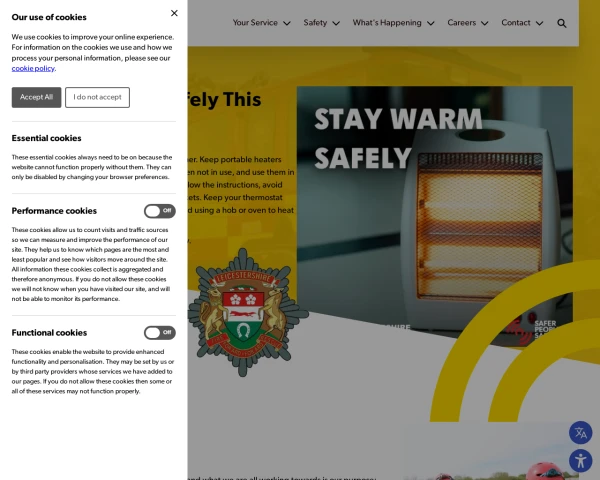The height and width of the screenshot is (480, 600).
Task: Expand the Contact menu chevron
Action: click(x=540, y=23)
